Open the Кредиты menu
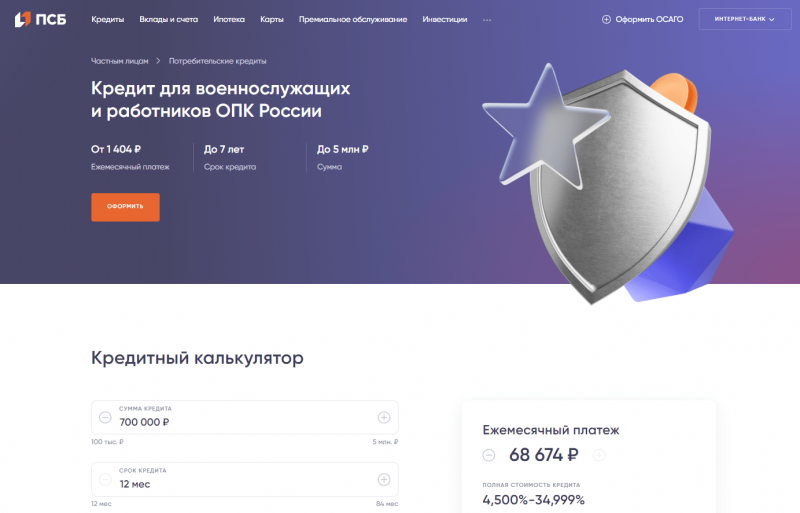 tap(107, 19)
